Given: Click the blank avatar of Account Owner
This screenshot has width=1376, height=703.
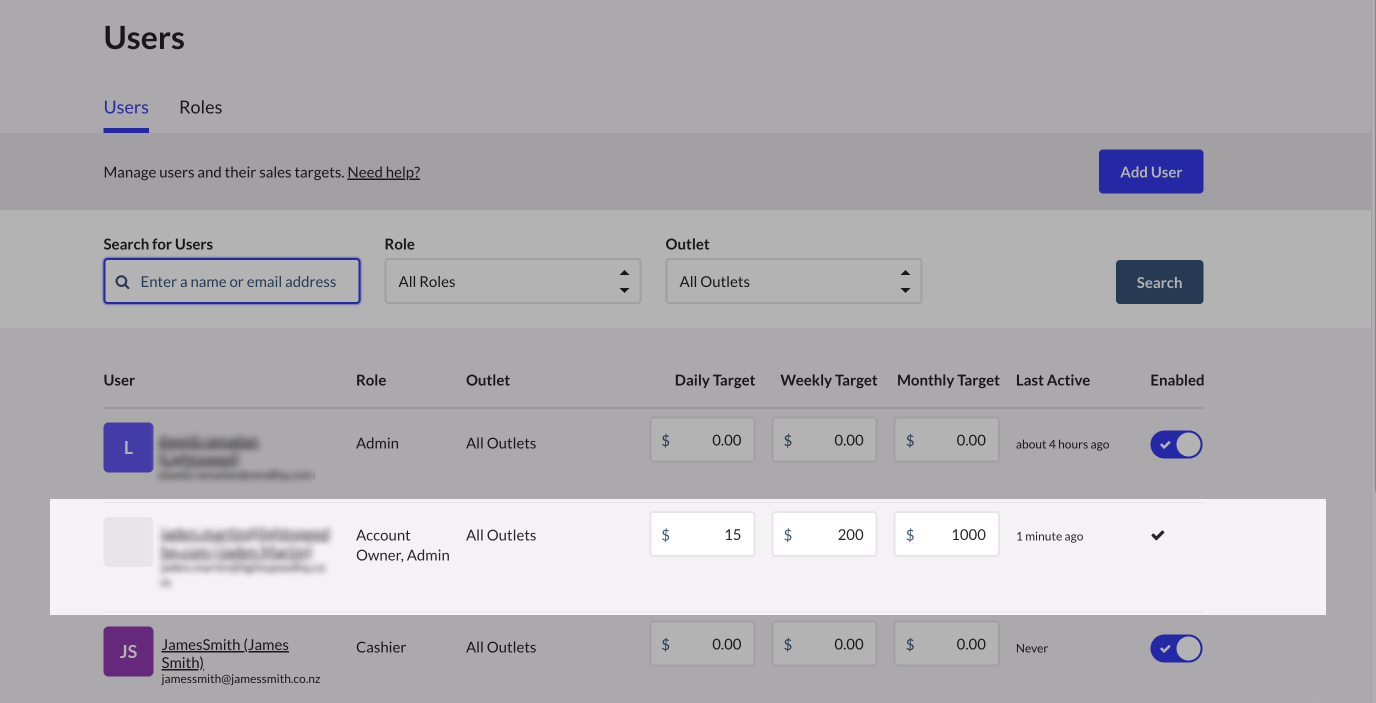Looking at the screenshot, I should coord(128,542).
